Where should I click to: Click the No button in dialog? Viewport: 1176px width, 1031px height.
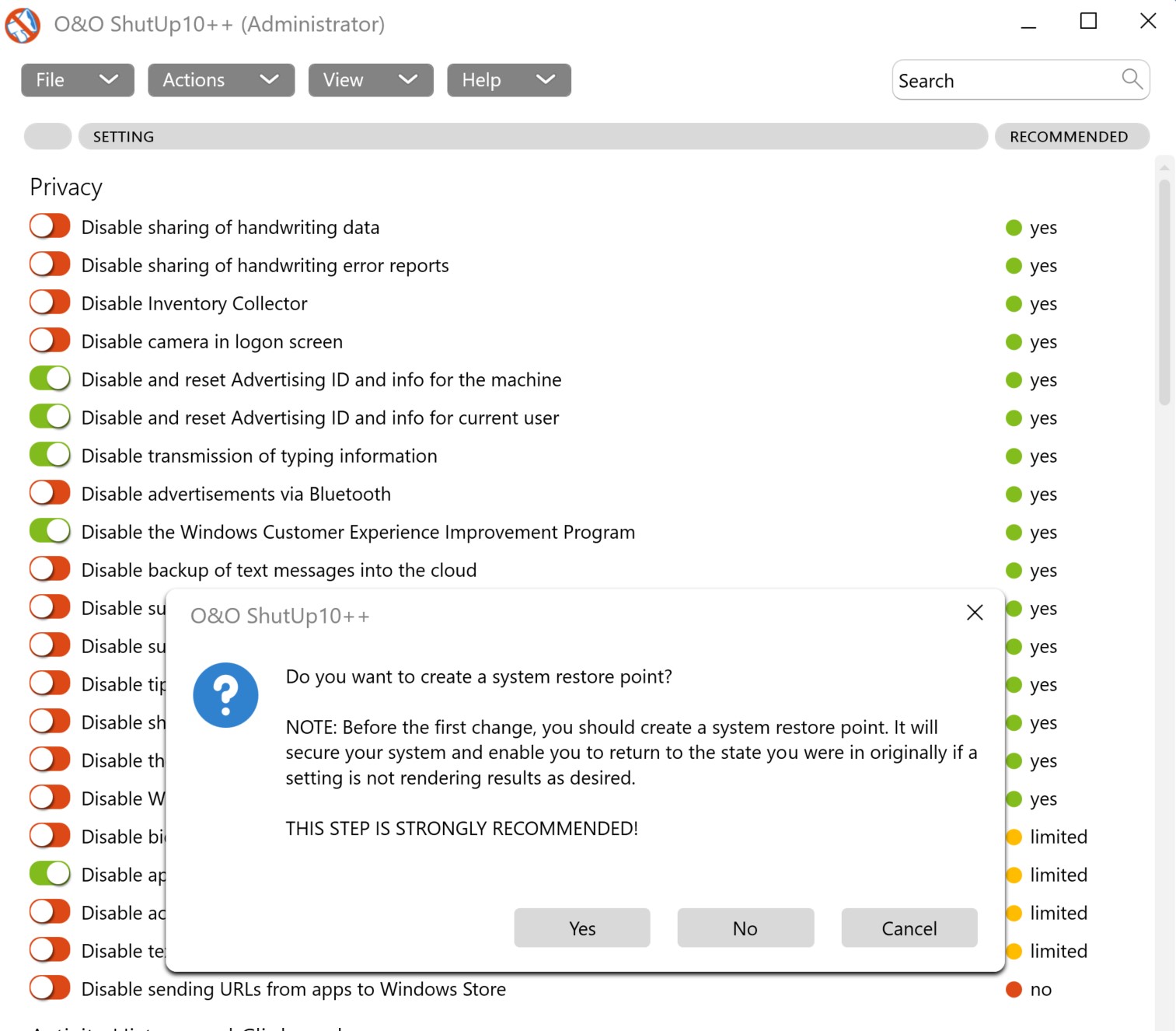(x=745, y=928)
